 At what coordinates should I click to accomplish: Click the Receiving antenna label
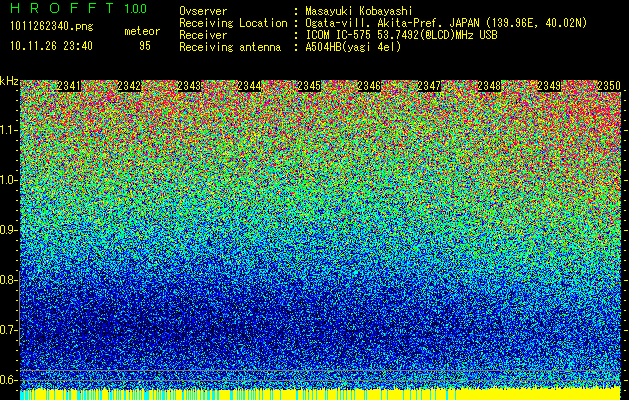point(230,47)
